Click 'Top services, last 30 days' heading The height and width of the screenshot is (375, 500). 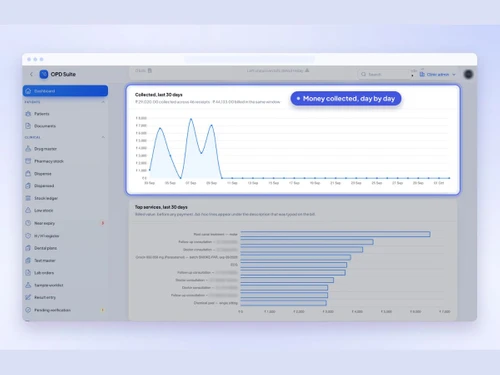click(161, 207)
